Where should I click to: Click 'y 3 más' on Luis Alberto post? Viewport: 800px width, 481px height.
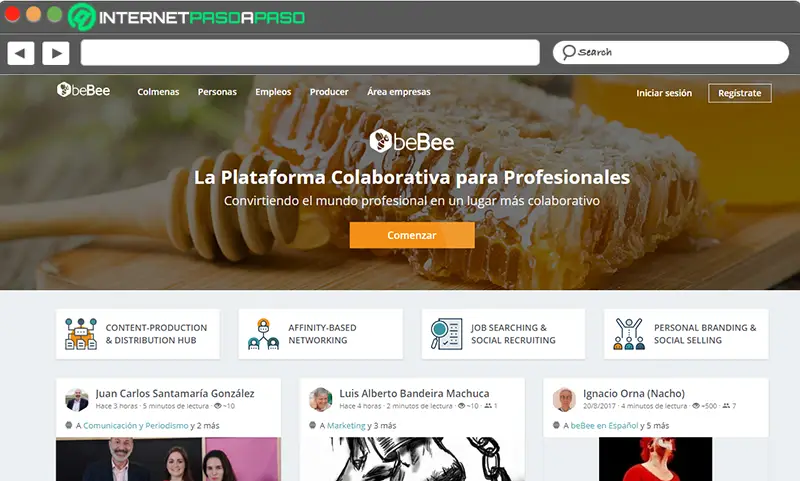pyautogui.click(x=382, y=425)
